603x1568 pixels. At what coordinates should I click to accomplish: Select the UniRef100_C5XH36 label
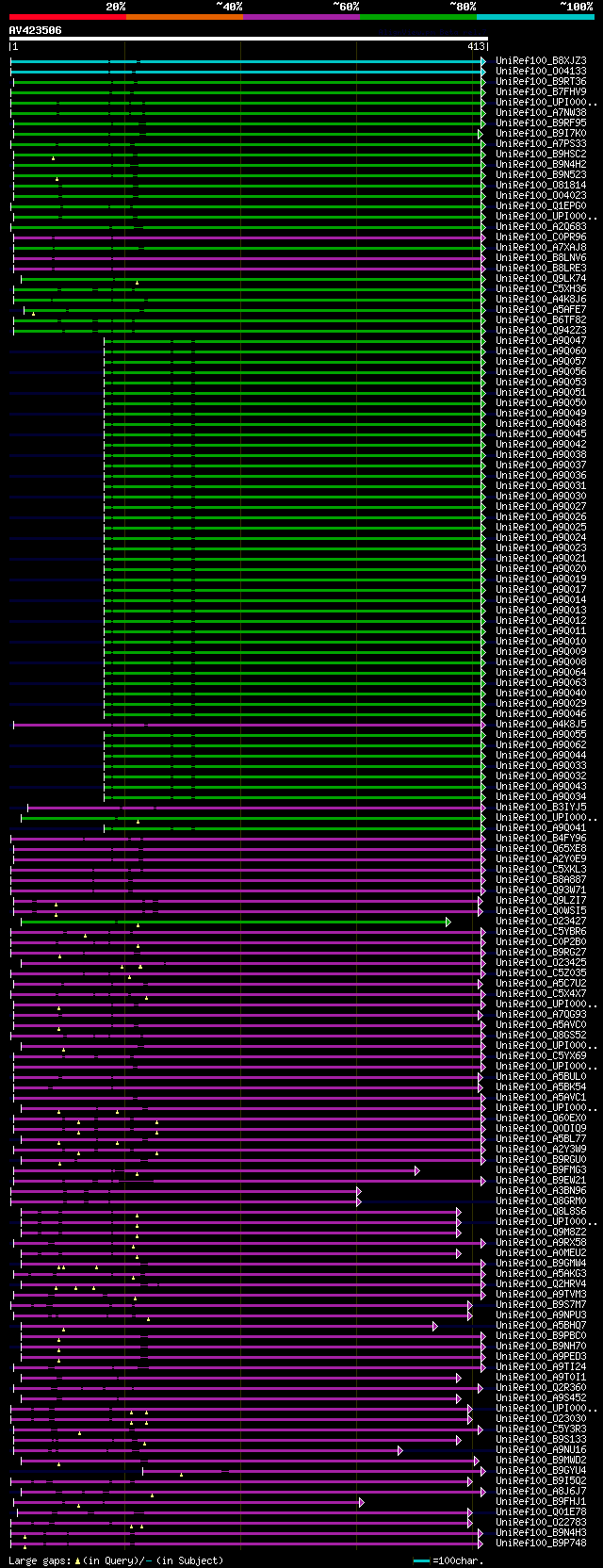tap(541, 288)
